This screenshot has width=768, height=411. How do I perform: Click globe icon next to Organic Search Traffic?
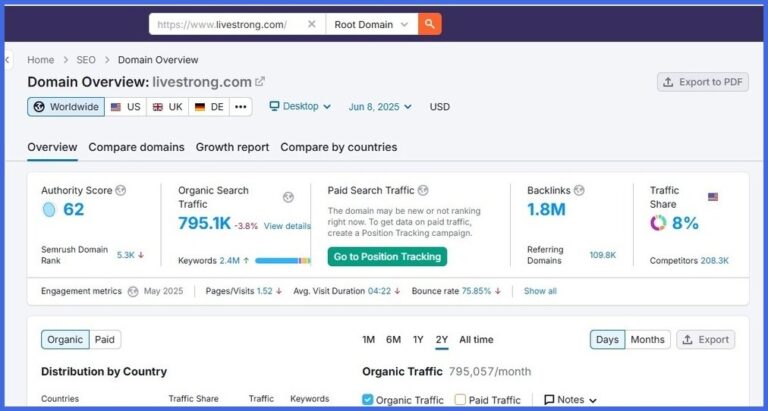coord(288,197)
